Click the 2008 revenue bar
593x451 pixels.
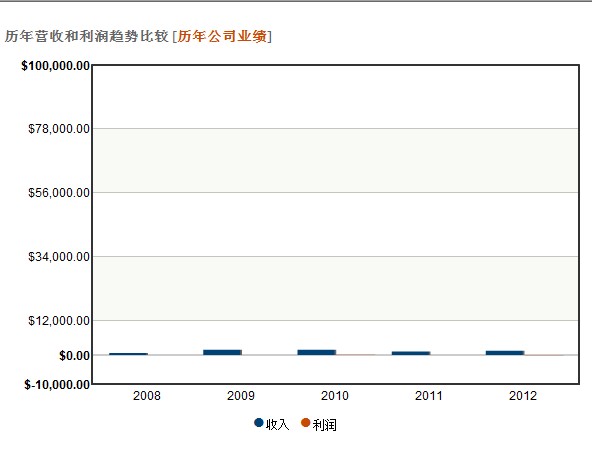pyautogui.click(x=128, y=354)
